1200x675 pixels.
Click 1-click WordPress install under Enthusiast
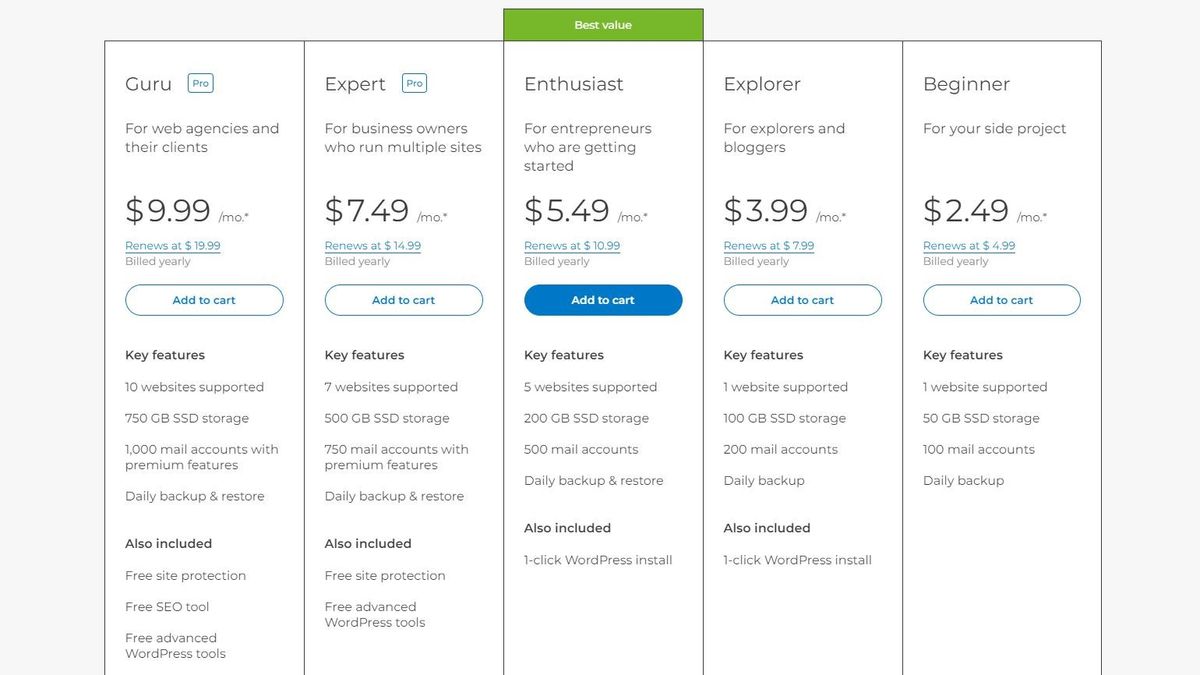pyautogui.click(x=597, y=560)
